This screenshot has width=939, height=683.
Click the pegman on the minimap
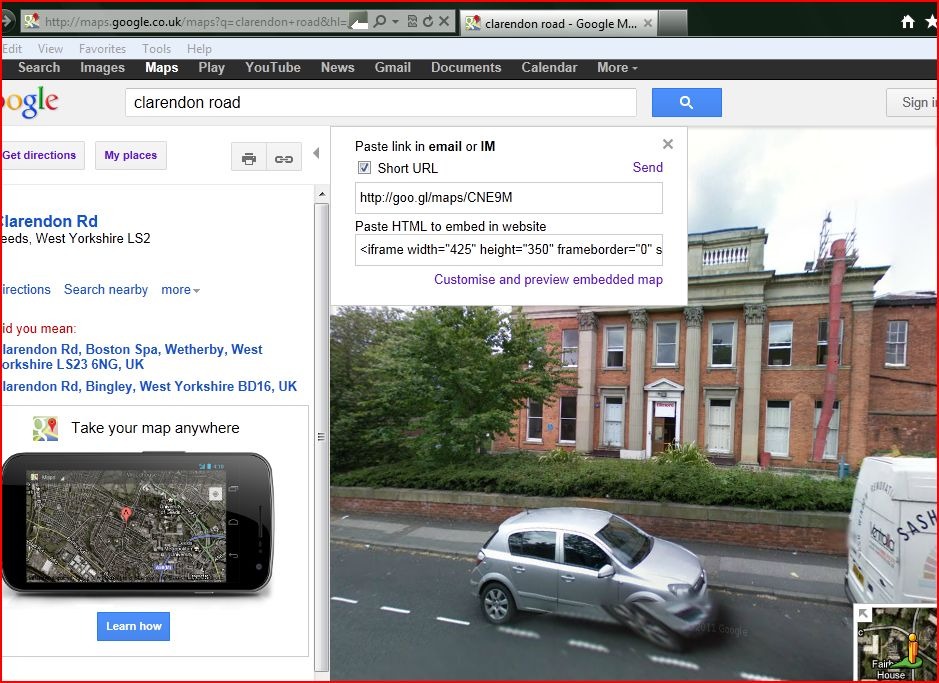pos(912,649)
